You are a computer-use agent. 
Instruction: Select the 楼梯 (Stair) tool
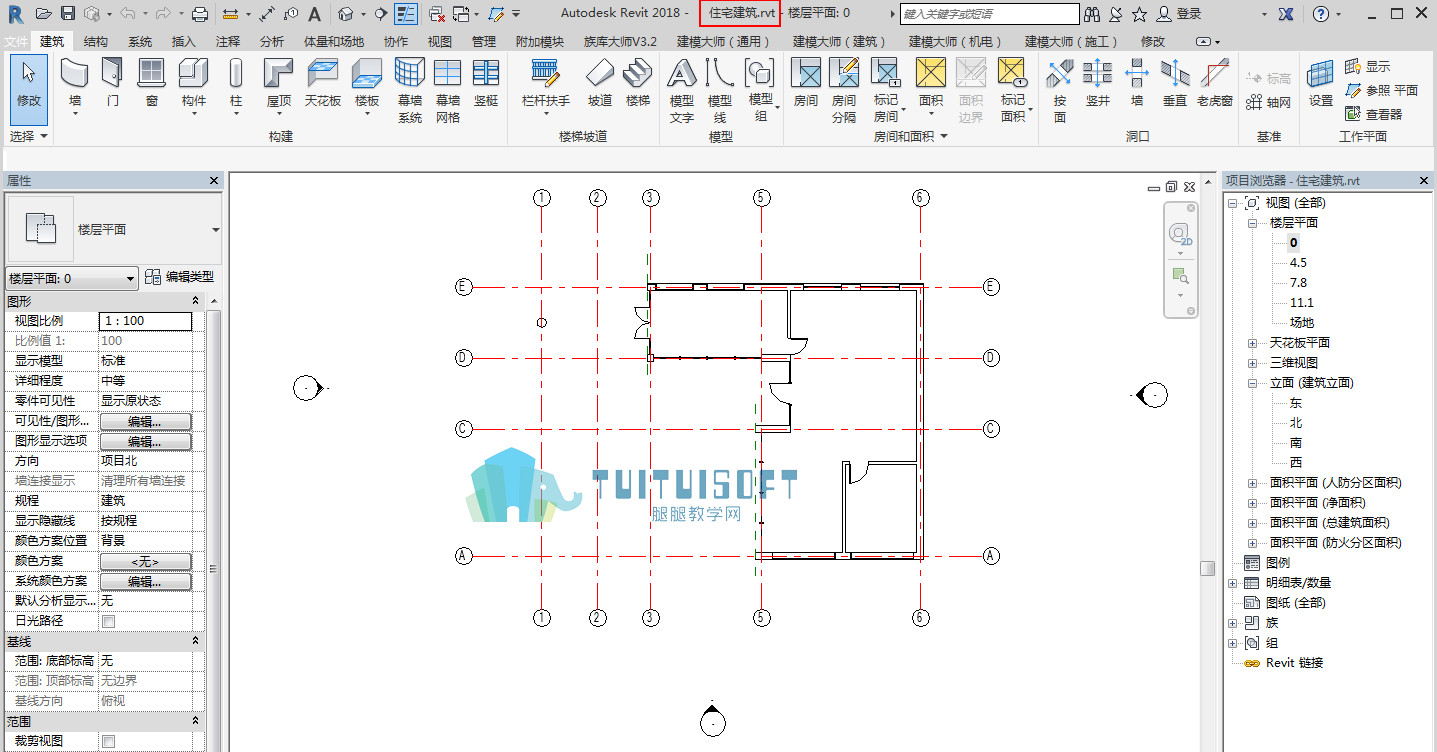tap(638, 82)
